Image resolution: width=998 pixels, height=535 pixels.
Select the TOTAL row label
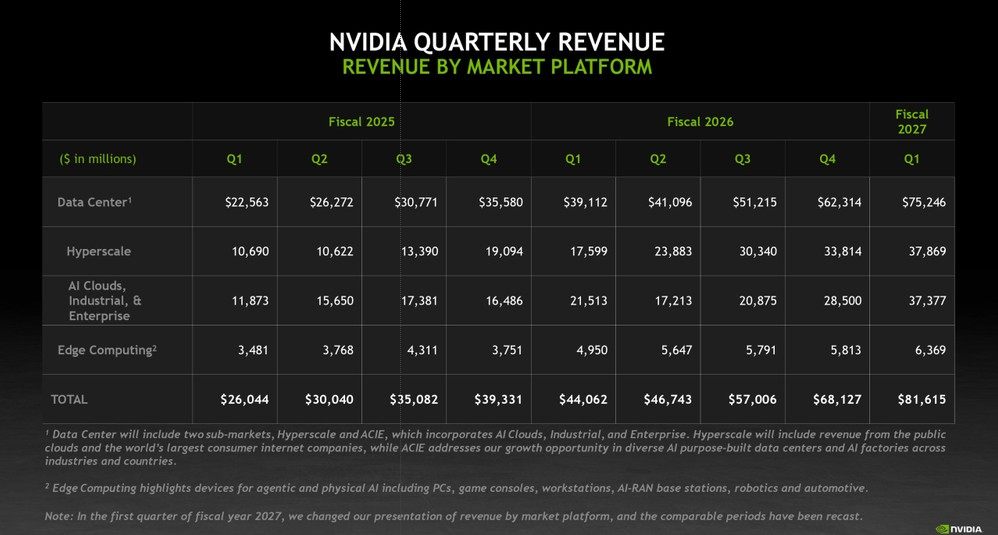(69, 400)
